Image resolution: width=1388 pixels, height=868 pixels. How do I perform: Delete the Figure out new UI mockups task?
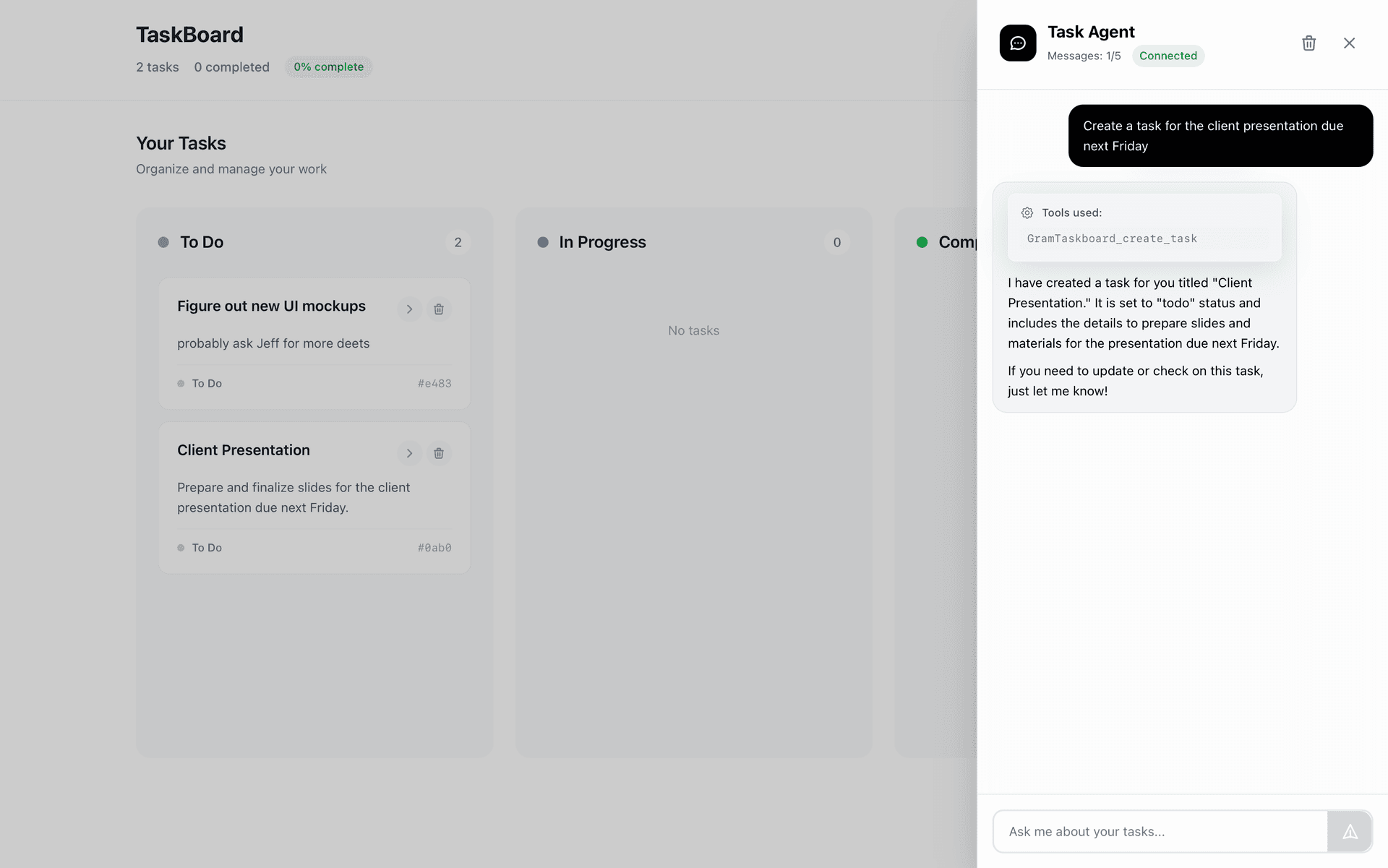tap(438, 309)
